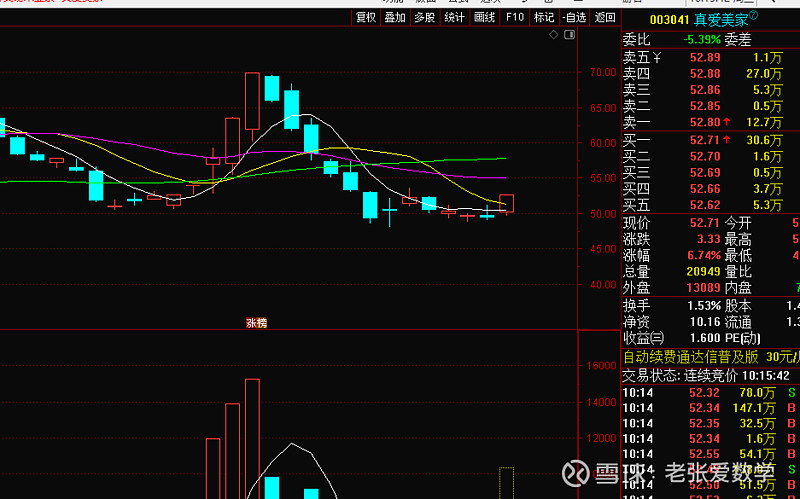Click 40.00 on price axis
800x499 pixels.
coord(604,285)
